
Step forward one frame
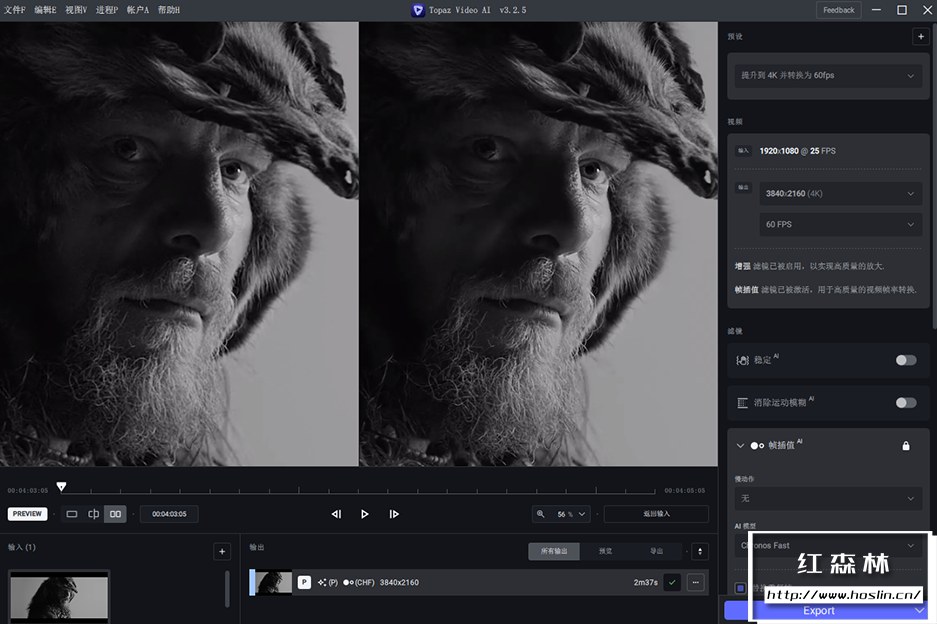click(394, 514)
